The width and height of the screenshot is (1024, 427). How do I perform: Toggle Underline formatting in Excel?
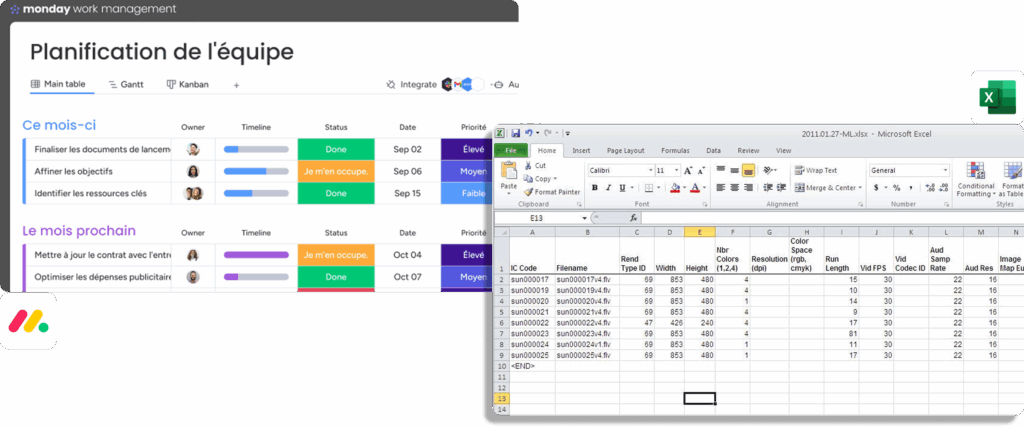pos(622,188)
